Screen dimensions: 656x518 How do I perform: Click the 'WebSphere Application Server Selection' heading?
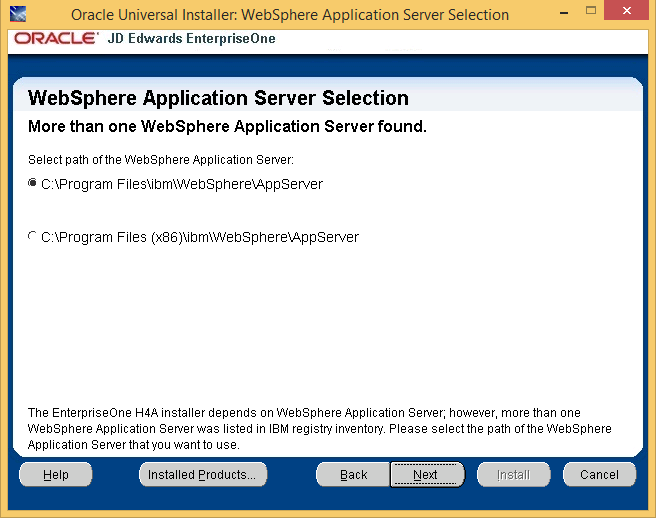(218, 98)
